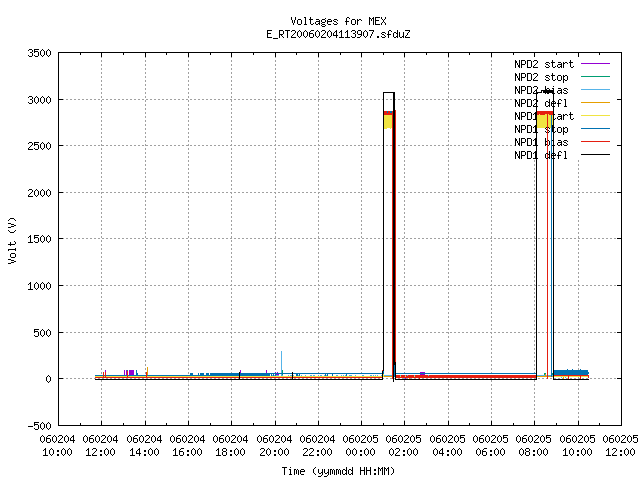Click the 060204 10:00 x-axis label

(x=57, y=446)
